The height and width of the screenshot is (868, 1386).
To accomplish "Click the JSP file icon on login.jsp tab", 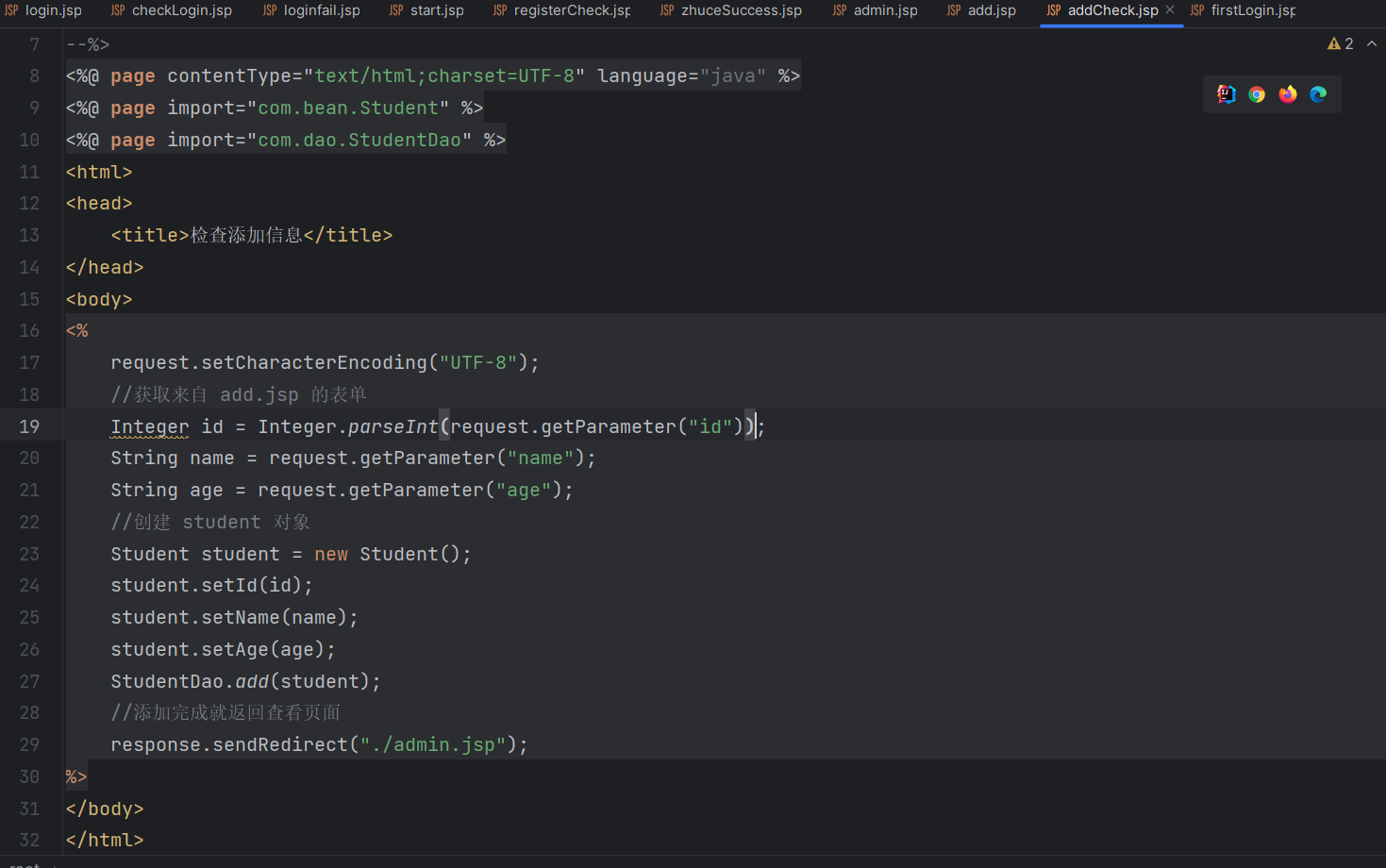I will pos(11,10).
